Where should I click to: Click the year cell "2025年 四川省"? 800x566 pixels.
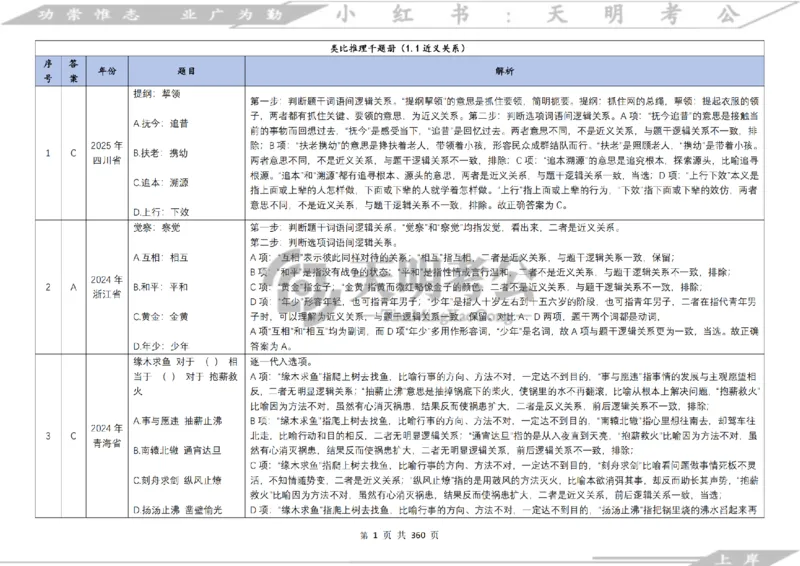coord(107,153)
